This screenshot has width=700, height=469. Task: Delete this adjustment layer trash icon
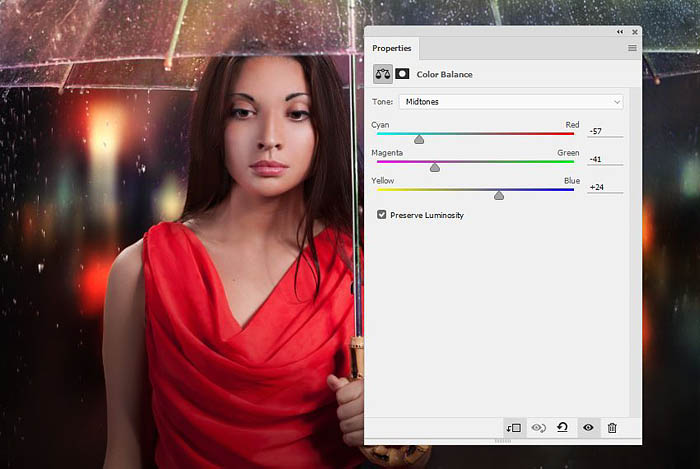coord(612,428)
